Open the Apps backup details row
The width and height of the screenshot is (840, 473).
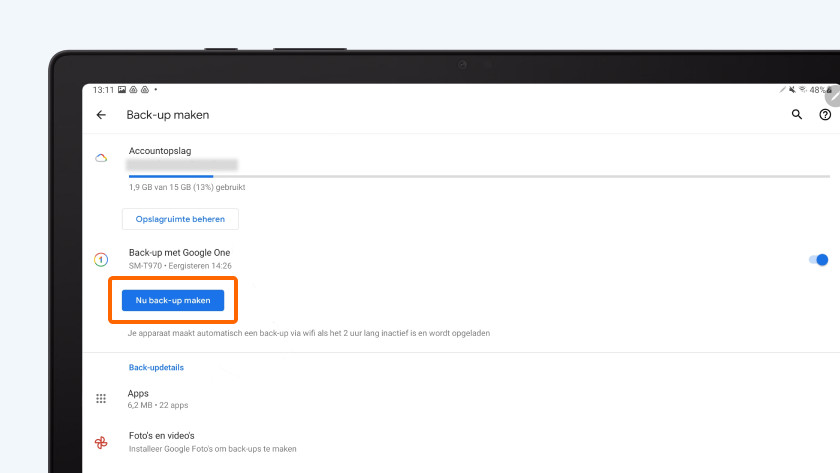[461, 399]
